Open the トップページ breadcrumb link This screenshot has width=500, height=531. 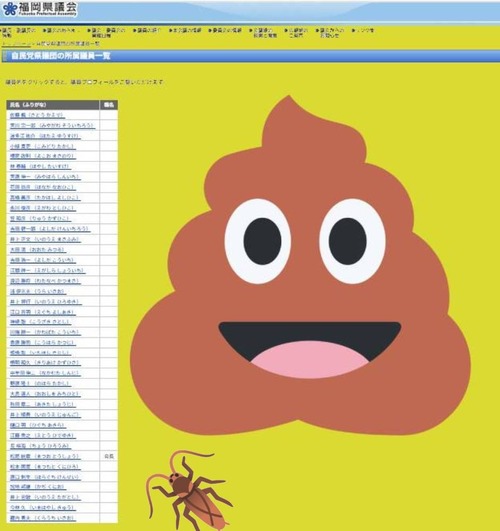(x=16, y=44)
